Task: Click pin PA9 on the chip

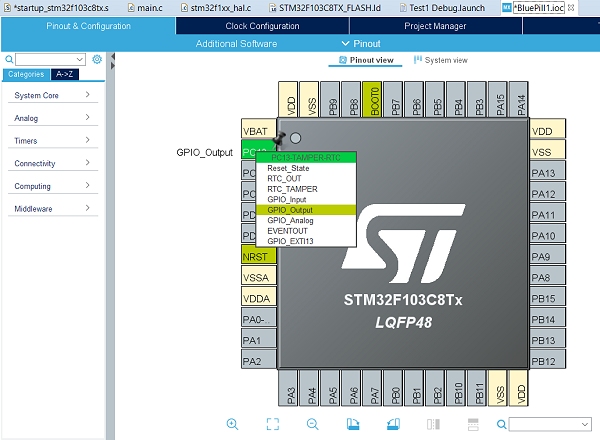Action: click(543, 257)
